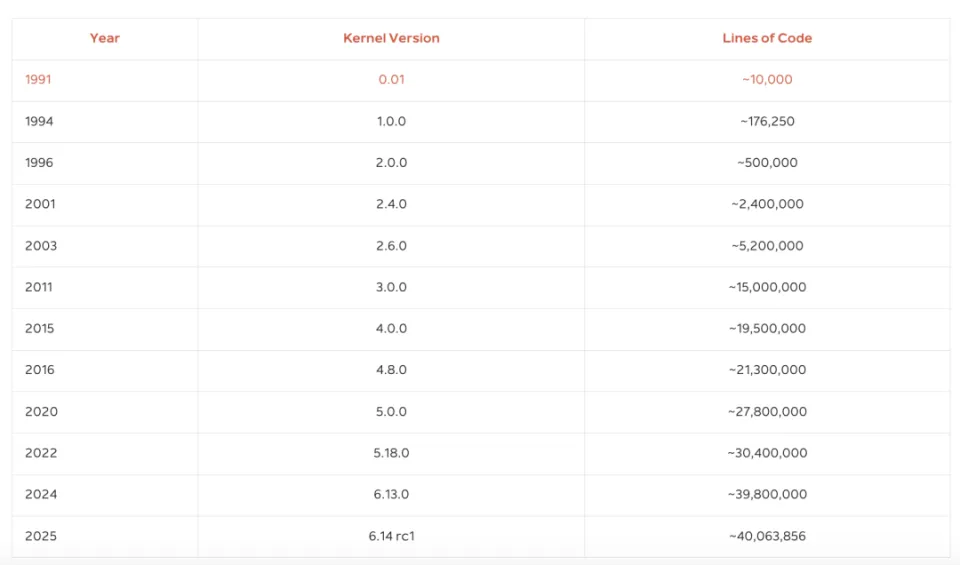Viewport: 960px width, 565px height.
Task: Click the Lines of Code column header
Action: (767, 38)
